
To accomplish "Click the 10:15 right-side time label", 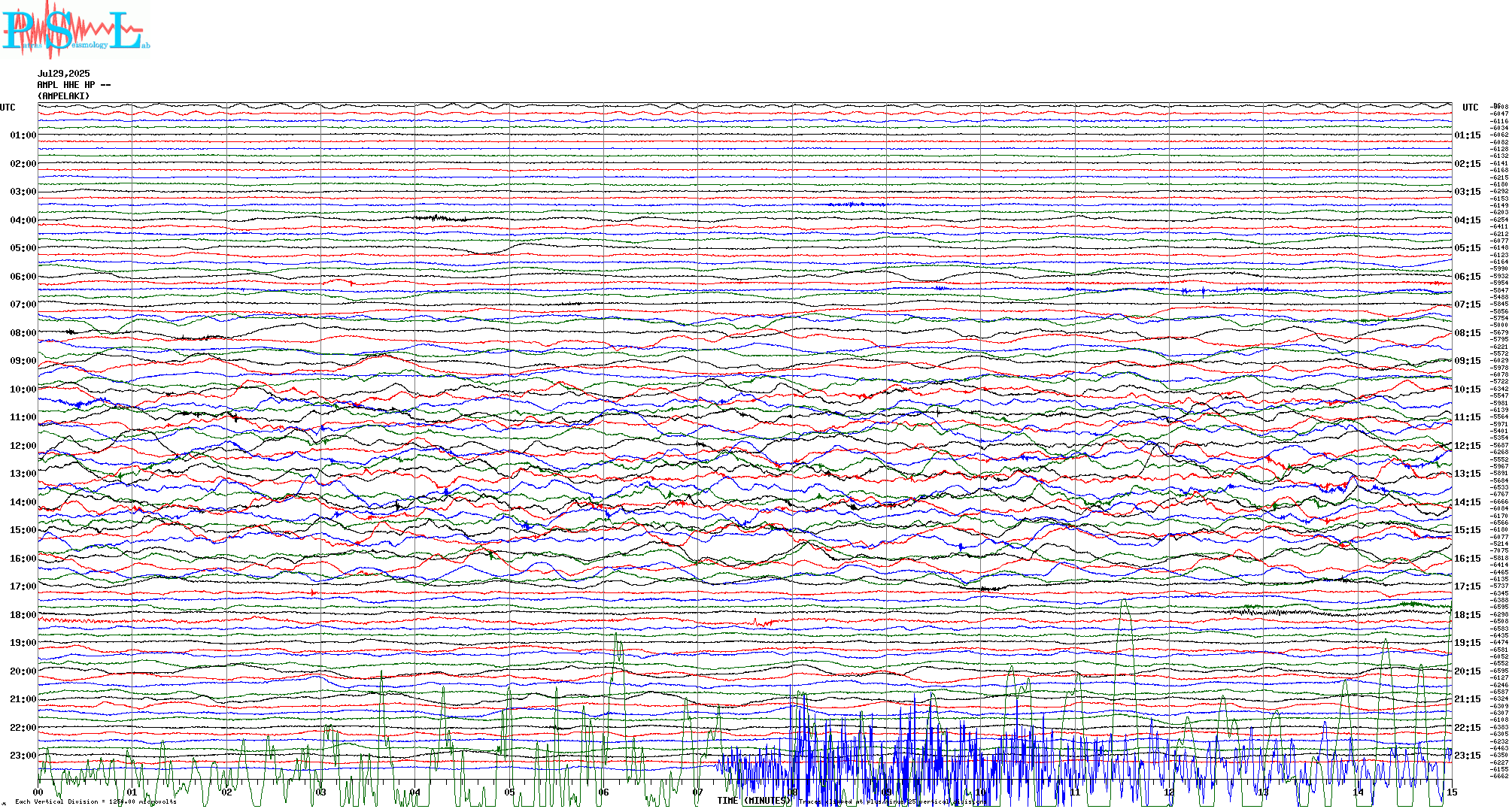I will [1468, 389].
